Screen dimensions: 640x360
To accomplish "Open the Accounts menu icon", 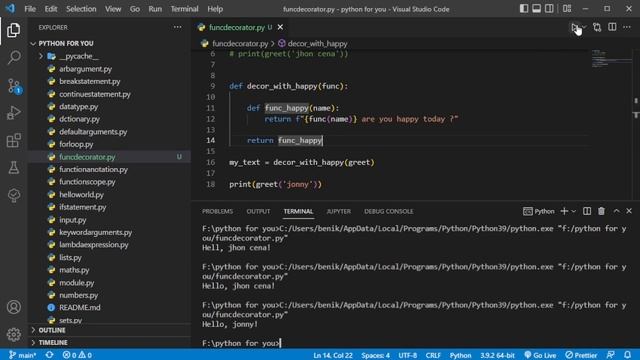I will point(13,307).
